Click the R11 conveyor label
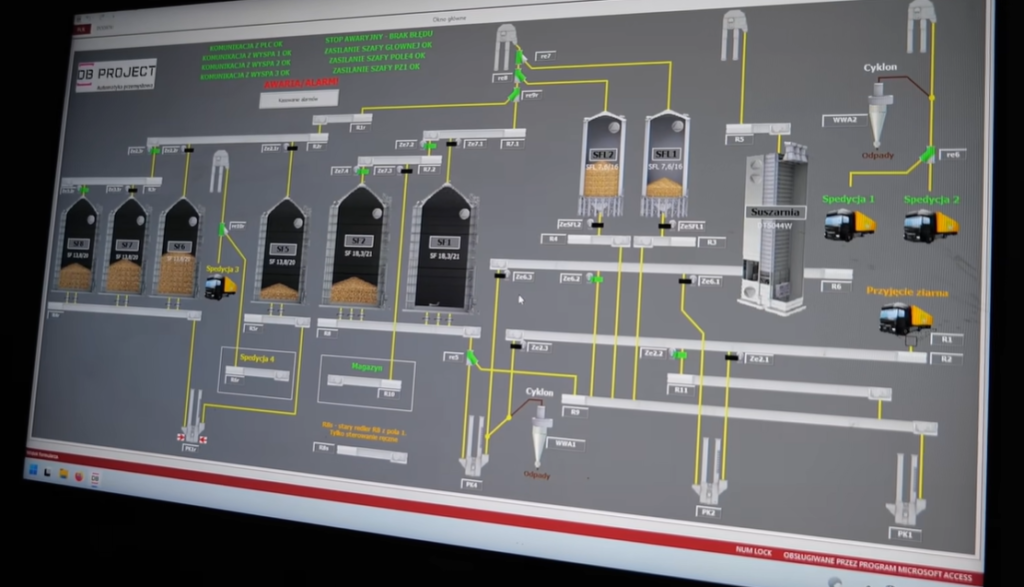1024x587 pixels. (x=680, y=390)
